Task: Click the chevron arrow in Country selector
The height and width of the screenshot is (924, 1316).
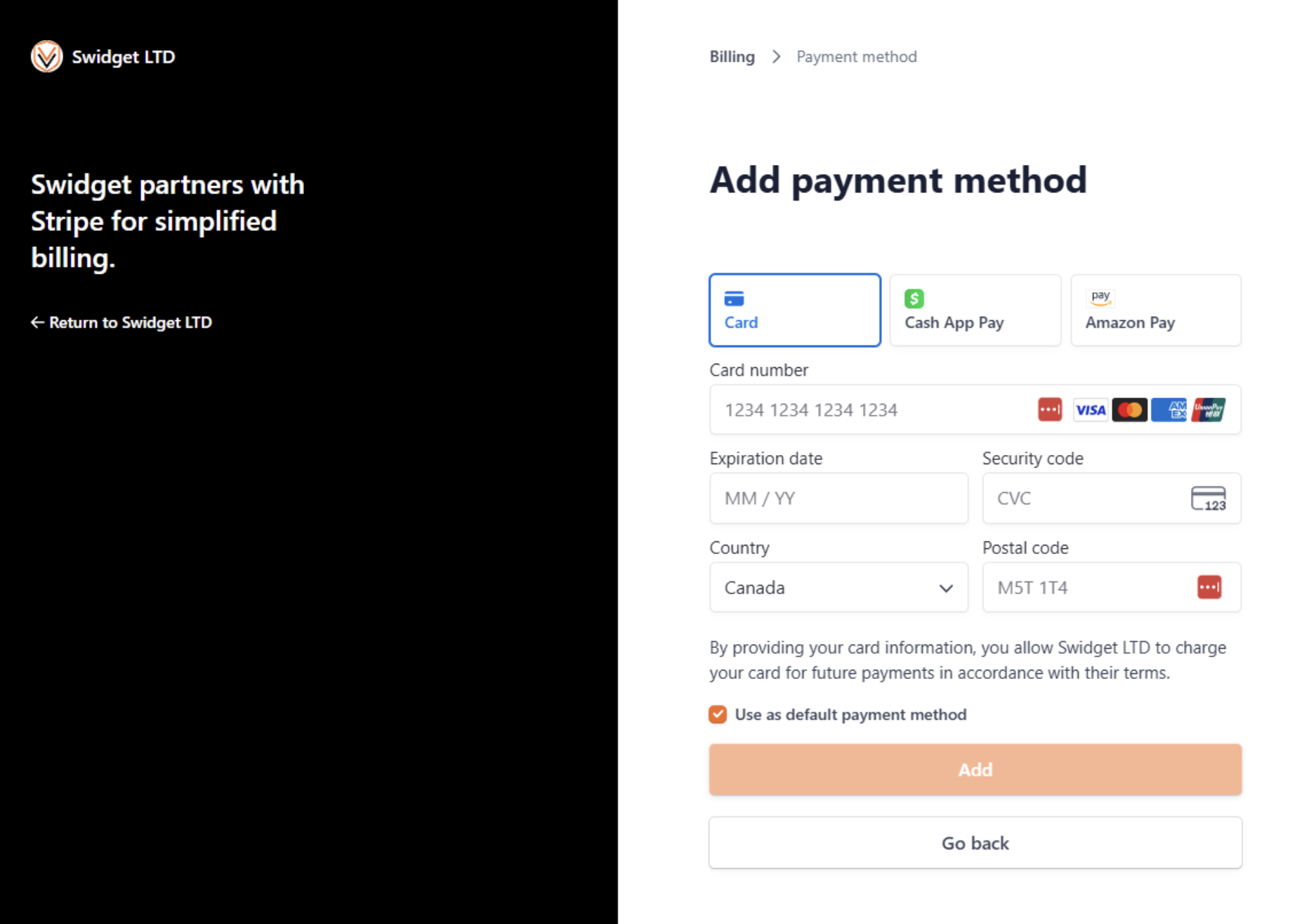Action: 946,588
